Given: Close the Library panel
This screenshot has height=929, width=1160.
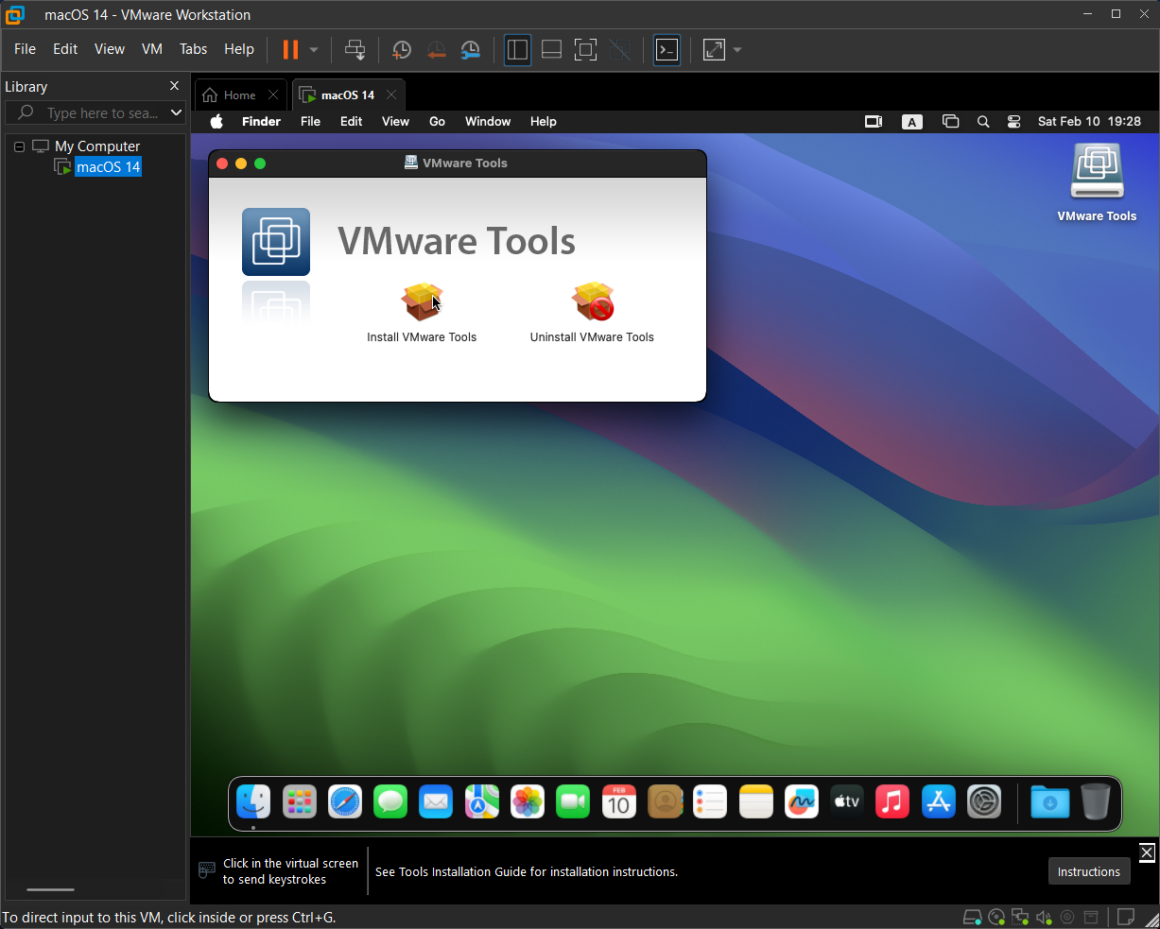Looking at the screenshot, I should (x=175, y=86).
